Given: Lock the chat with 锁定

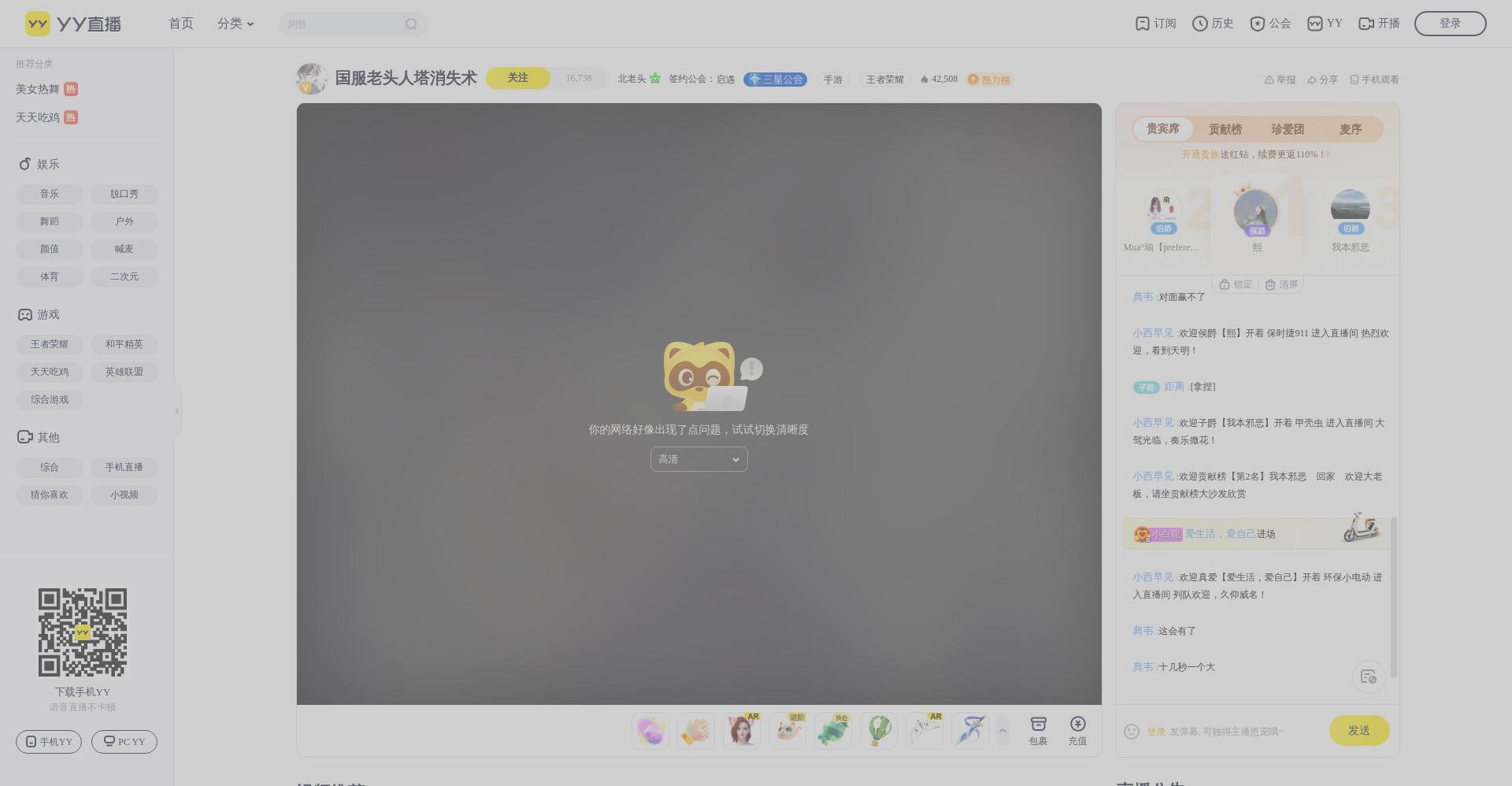Looking at the screenshot, I should pos(1236,284).
